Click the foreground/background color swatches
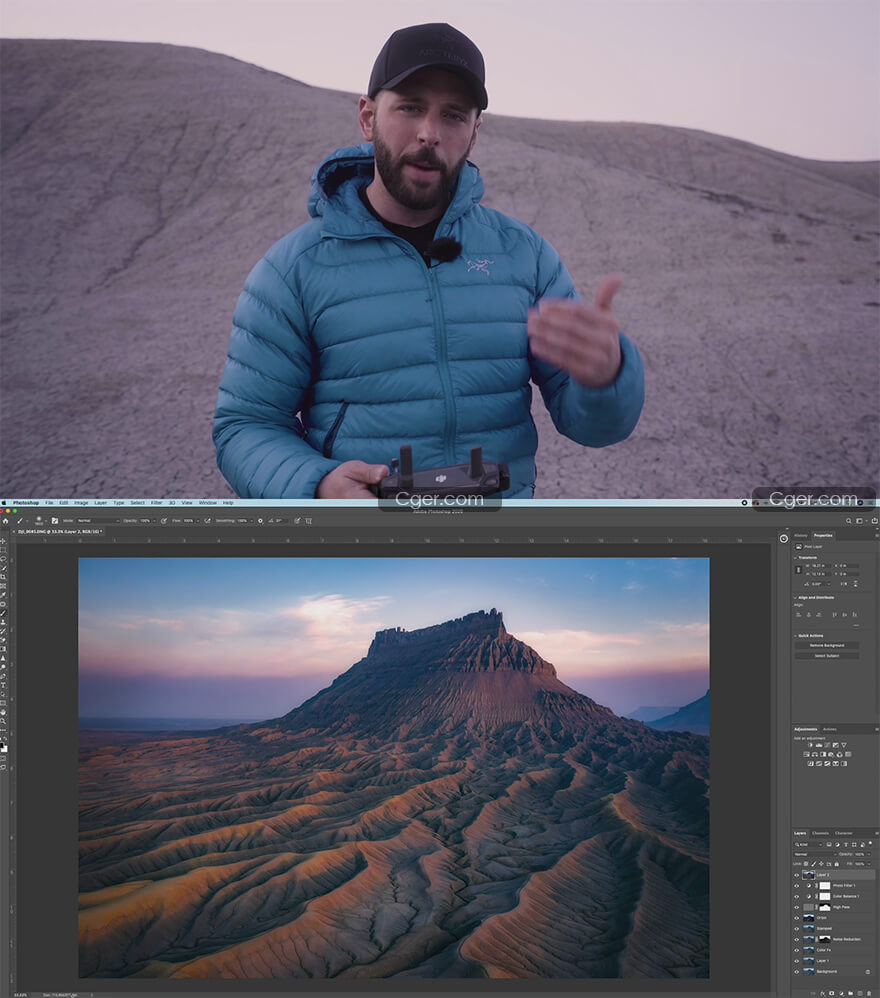The height and width of the screenshot is (998, 880). tap(3, 747)
